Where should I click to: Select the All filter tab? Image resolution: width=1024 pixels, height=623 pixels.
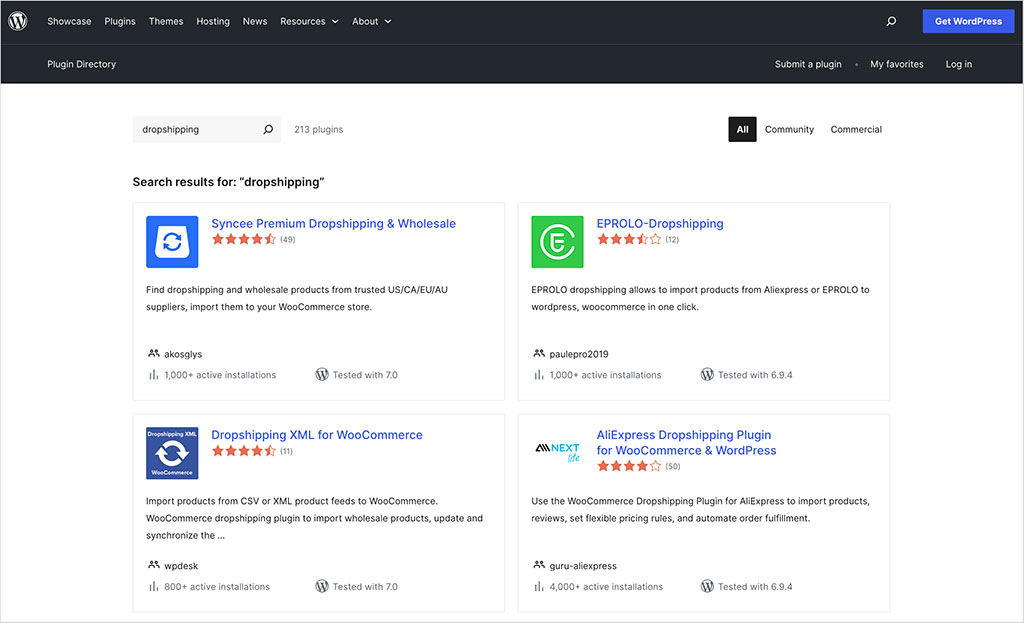pos(743,129)
